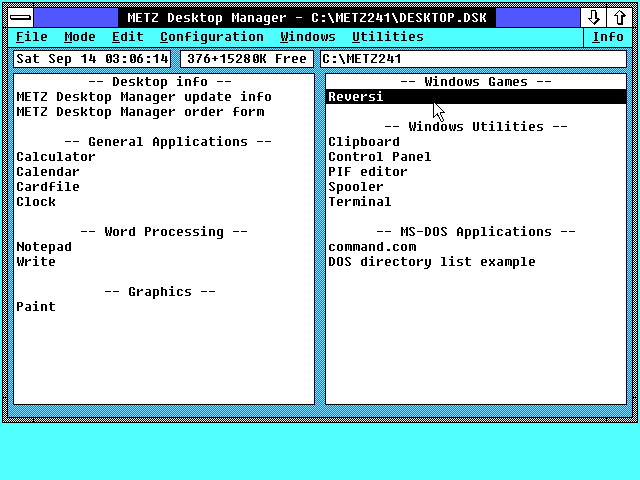
Task: Click the Windows Utilities section header
Action: (x=476, y=127)
